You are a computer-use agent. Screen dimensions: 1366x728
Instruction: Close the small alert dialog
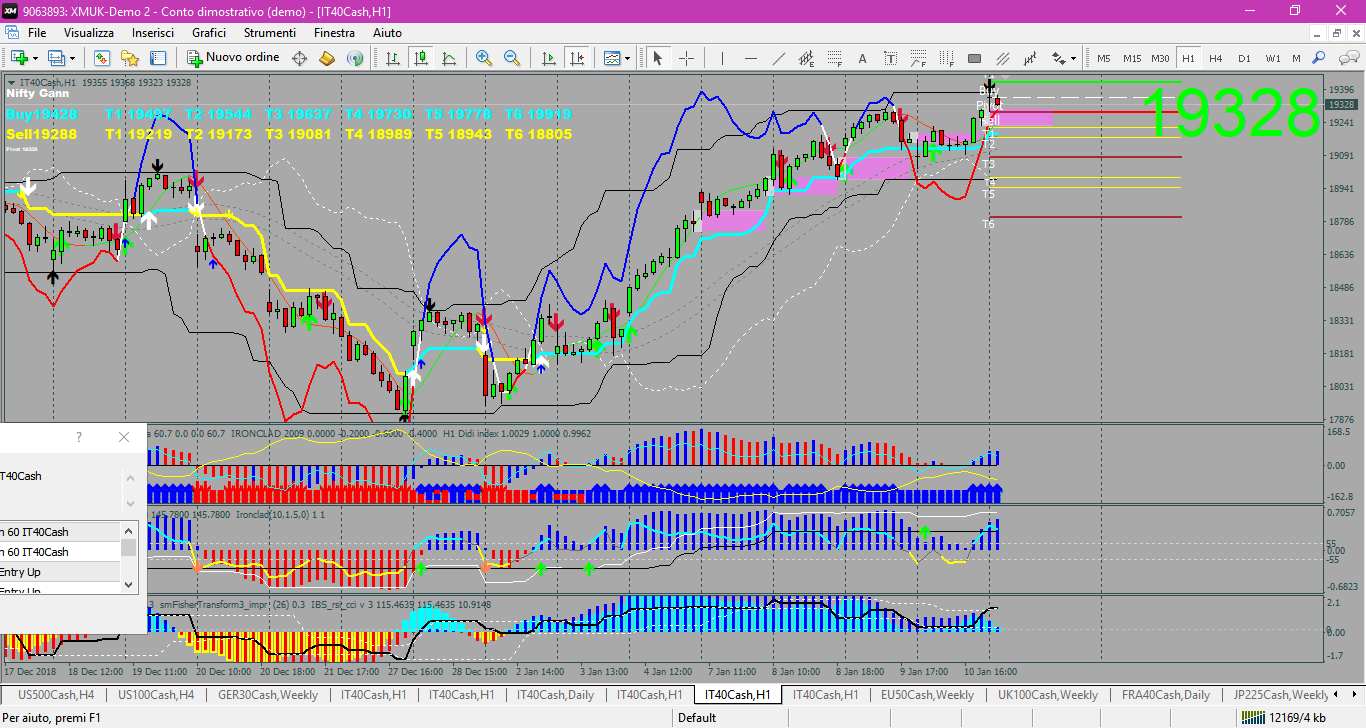pos(123,437)
